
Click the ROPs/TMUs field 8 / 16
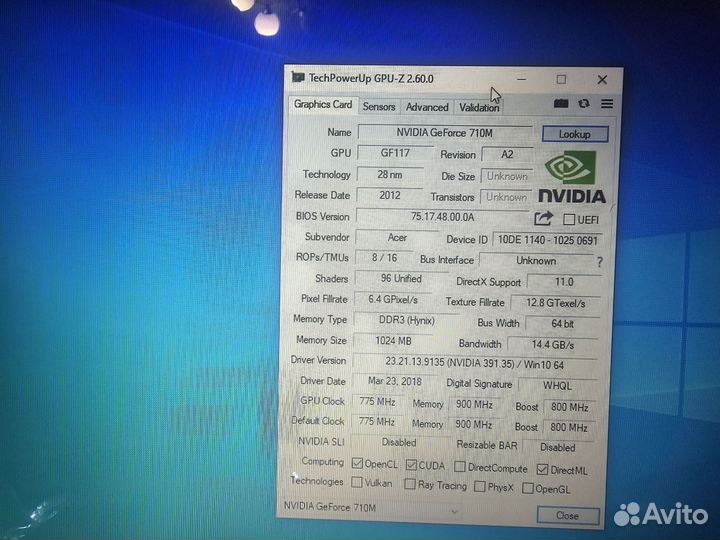point(384,258)
